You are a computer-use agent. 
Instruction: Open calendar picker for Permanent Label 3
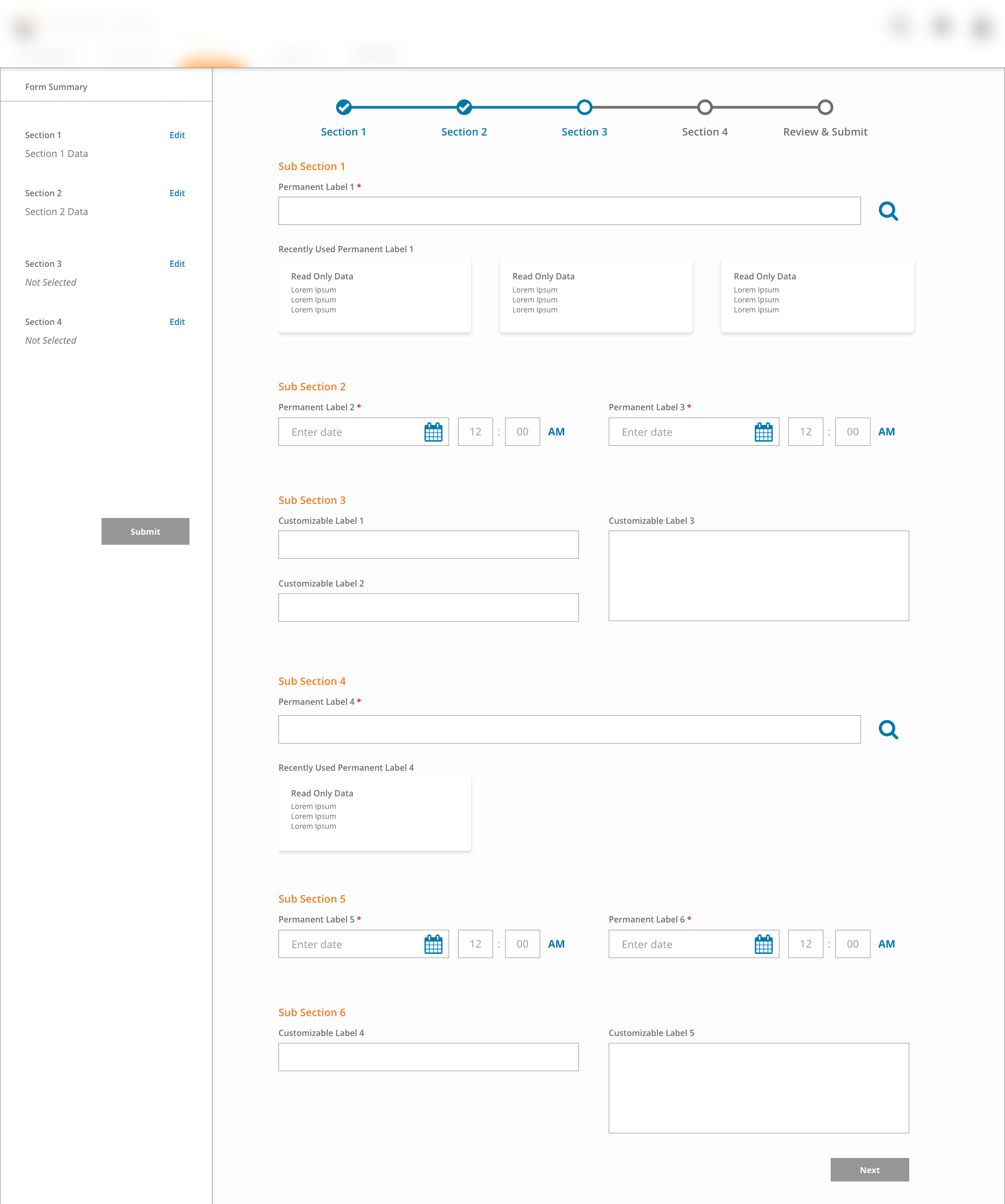[x=764, y=432]
